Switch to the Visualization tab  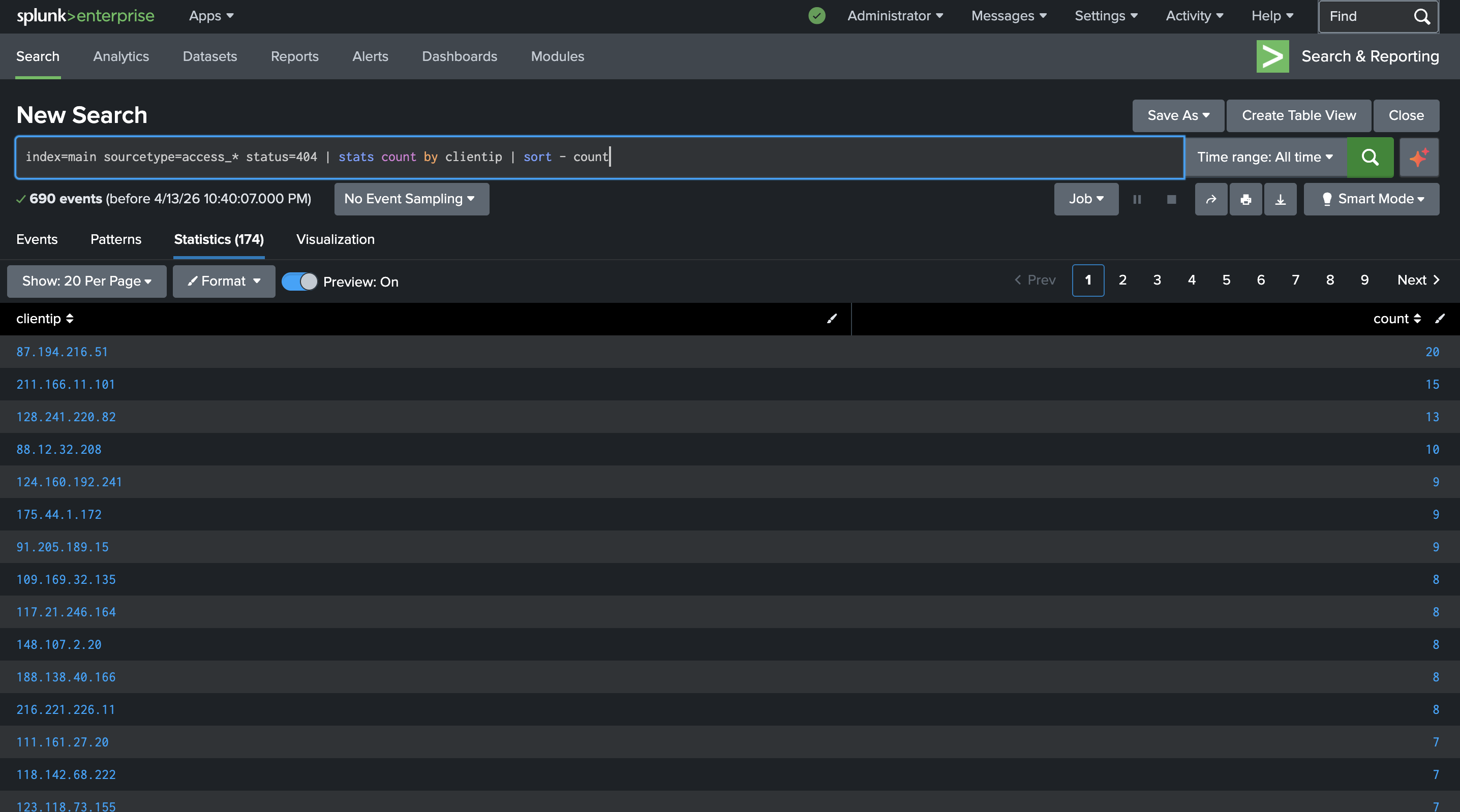coord(335,239)
